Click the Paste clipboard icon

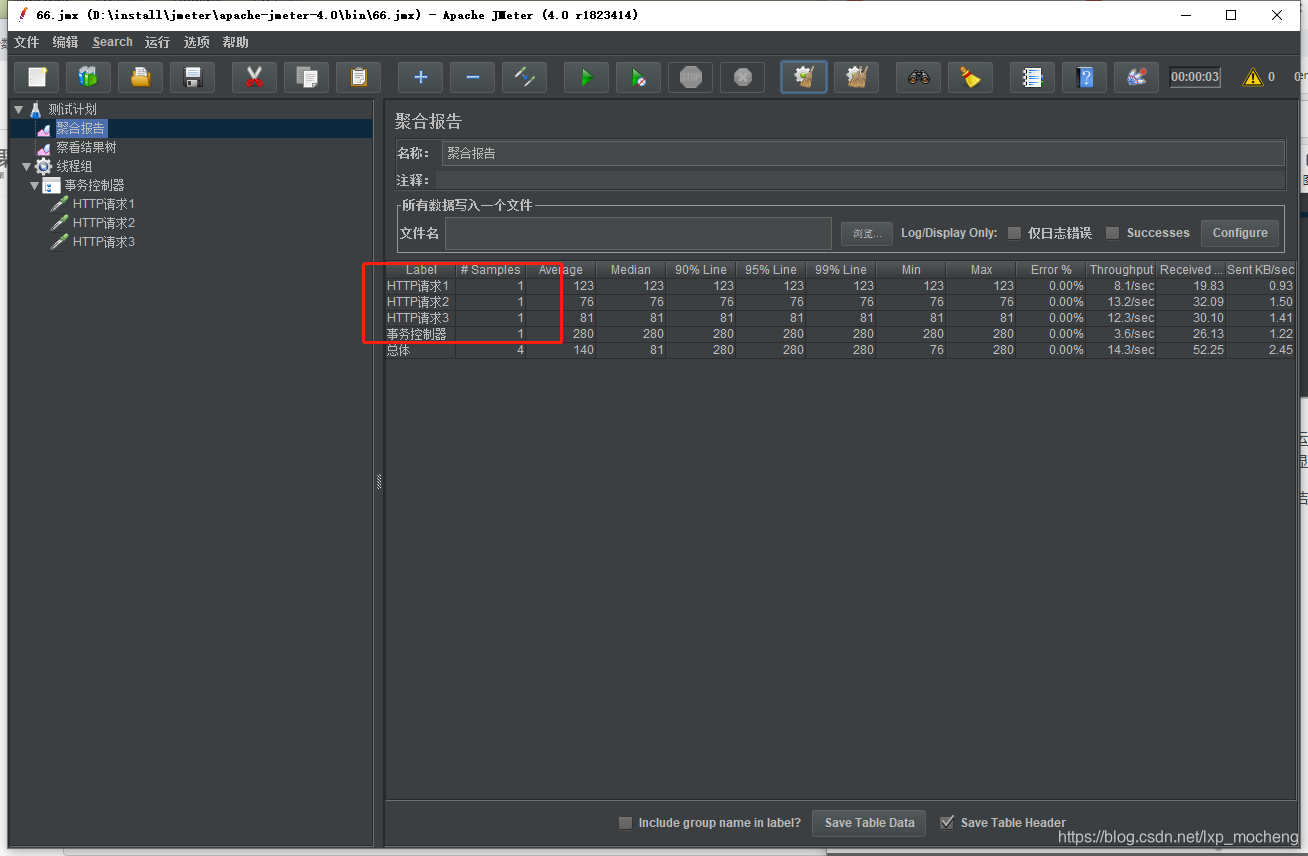(x=359, y=77)
